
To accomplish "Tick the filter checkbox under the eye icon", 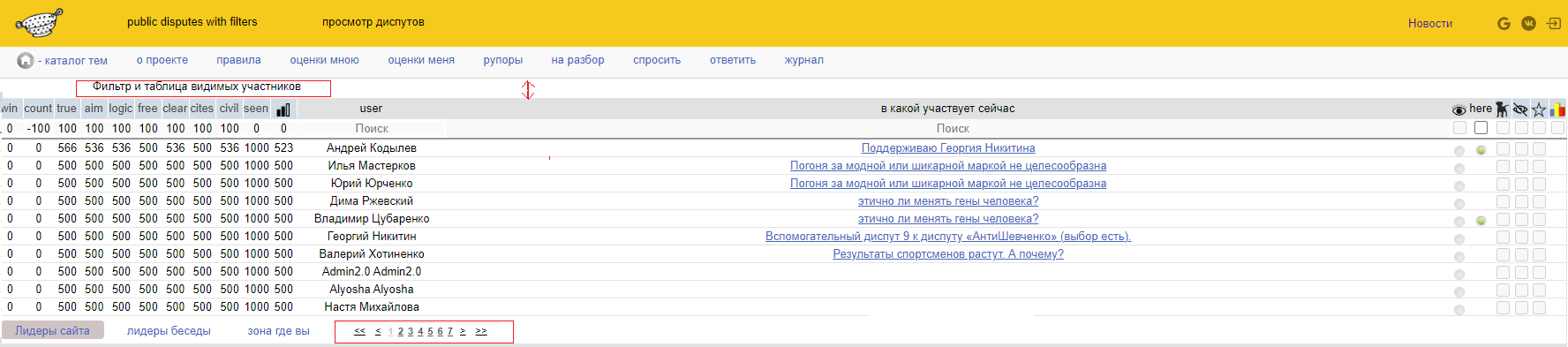I will click(1459, 128).
